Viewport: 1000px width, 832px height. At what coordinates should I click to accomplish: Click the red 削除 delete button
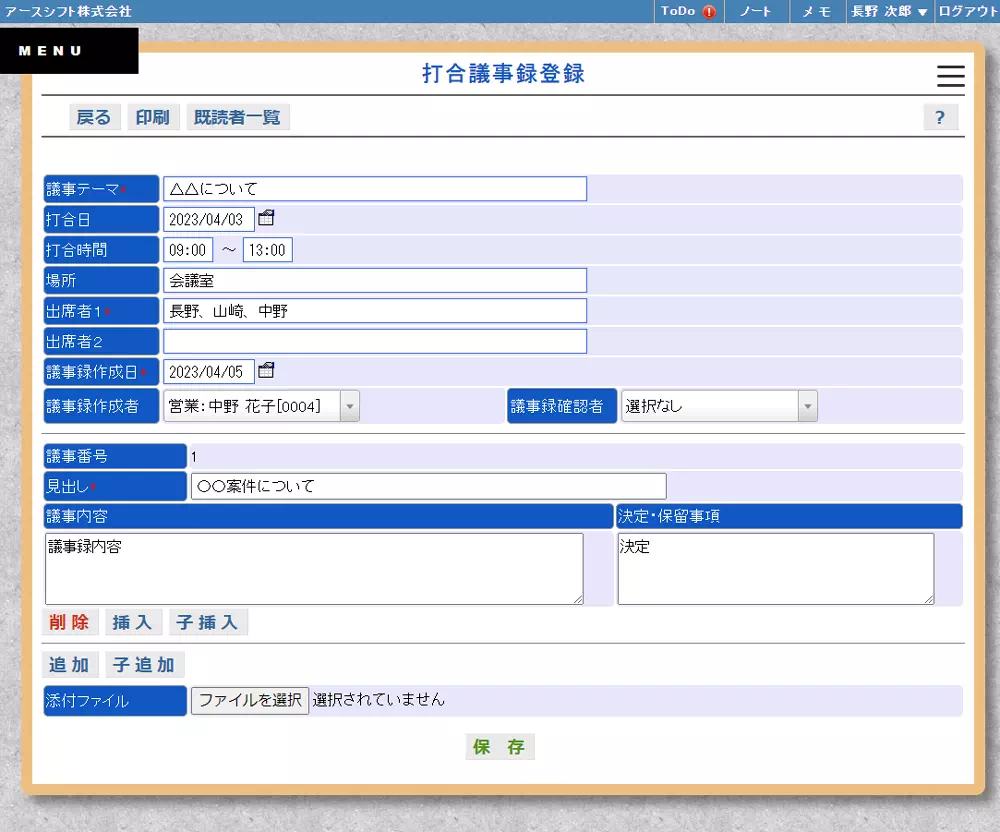click(69, 621)
